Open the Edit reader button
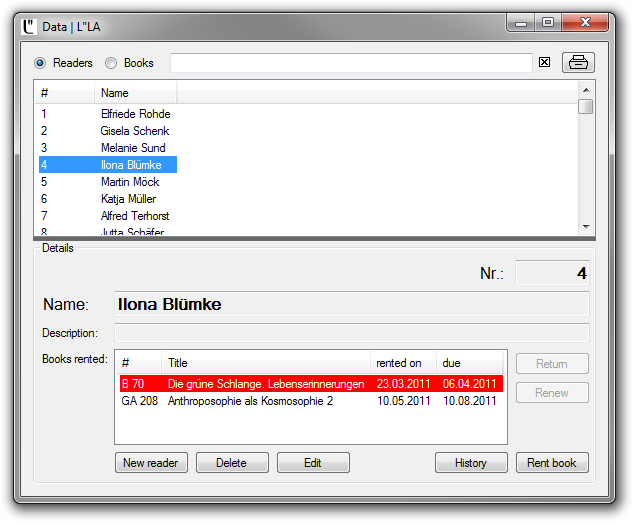The height and width of the screenshot is (523, 634). pyautogui.click(x=313, y=463)
